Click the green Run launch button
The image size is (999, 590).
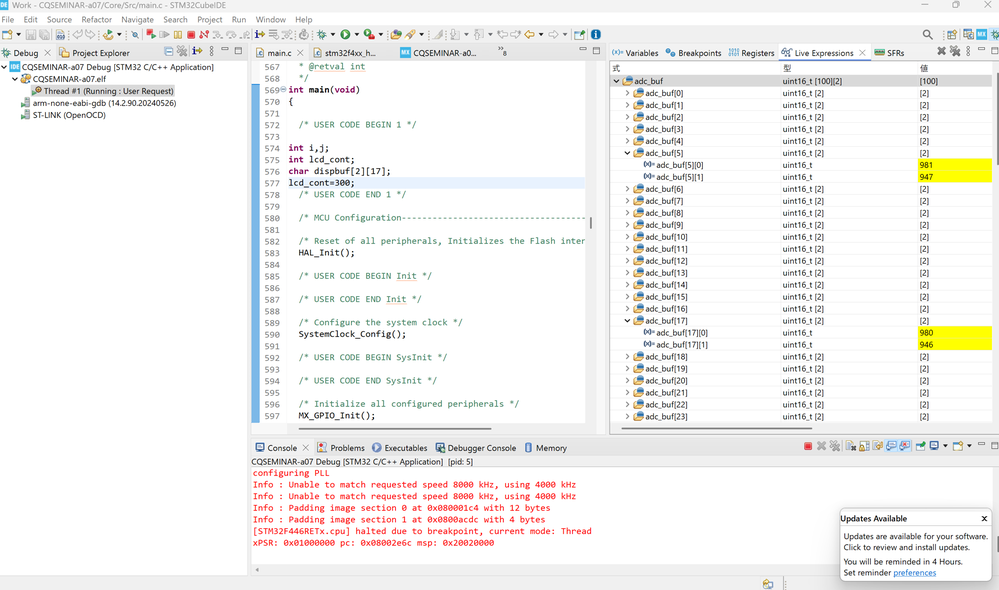click(346, 35)
